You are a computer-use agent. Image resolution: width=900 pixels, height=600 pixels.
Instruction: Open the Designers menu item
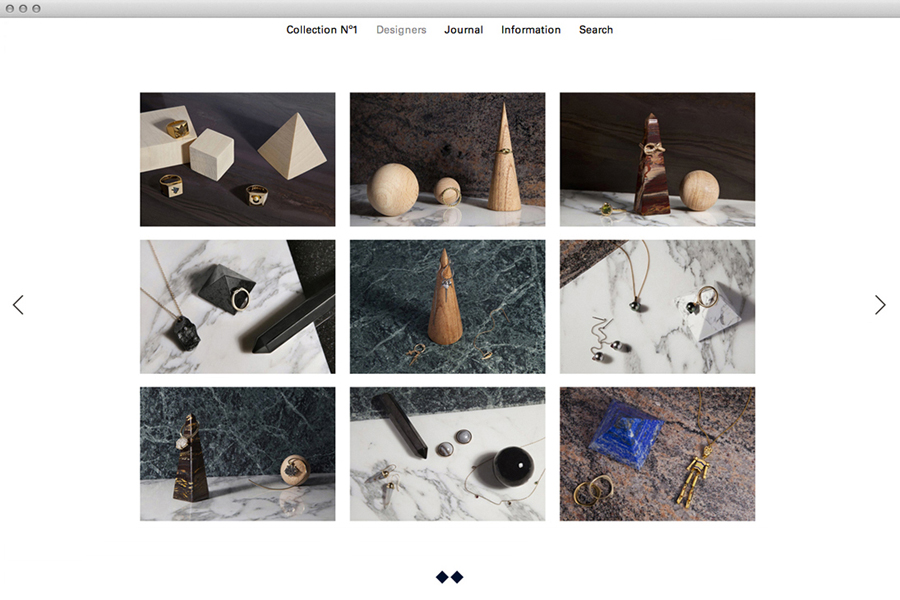pyautogui.click(x=401, y=30)
